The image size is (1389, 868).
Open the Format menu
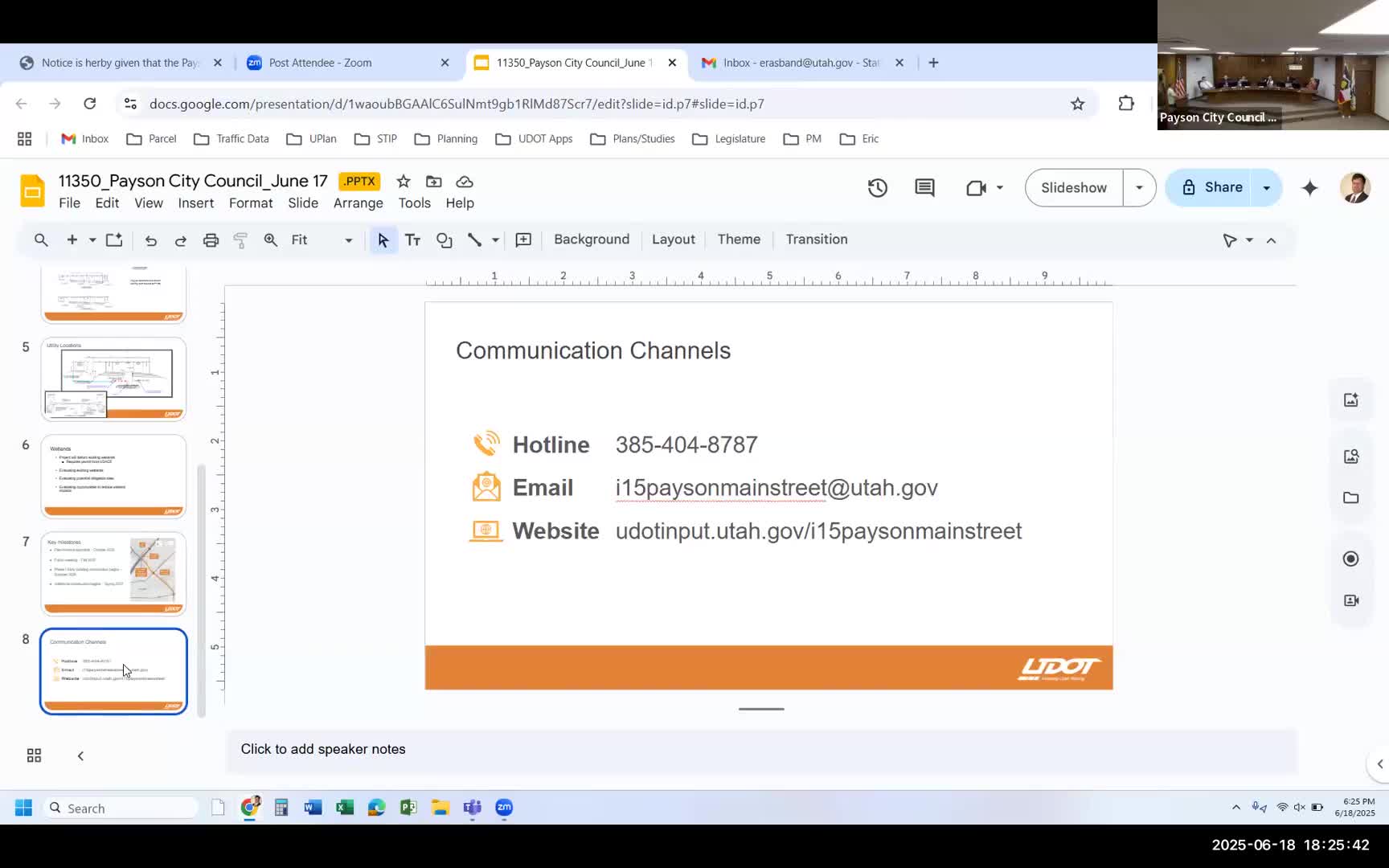click(251, 203)
